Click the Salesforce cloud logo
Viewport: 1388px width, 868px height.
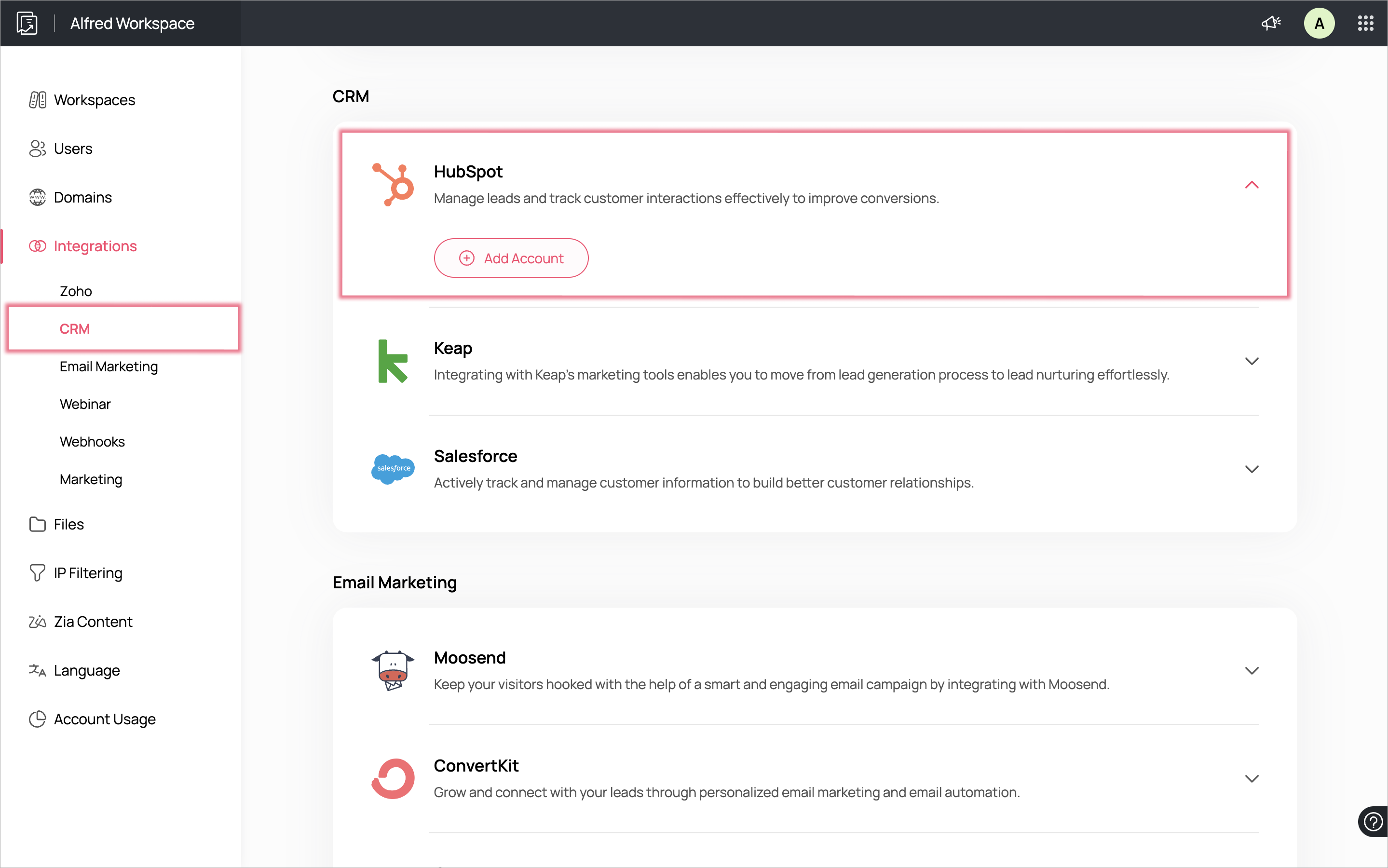tap(393, 468)
